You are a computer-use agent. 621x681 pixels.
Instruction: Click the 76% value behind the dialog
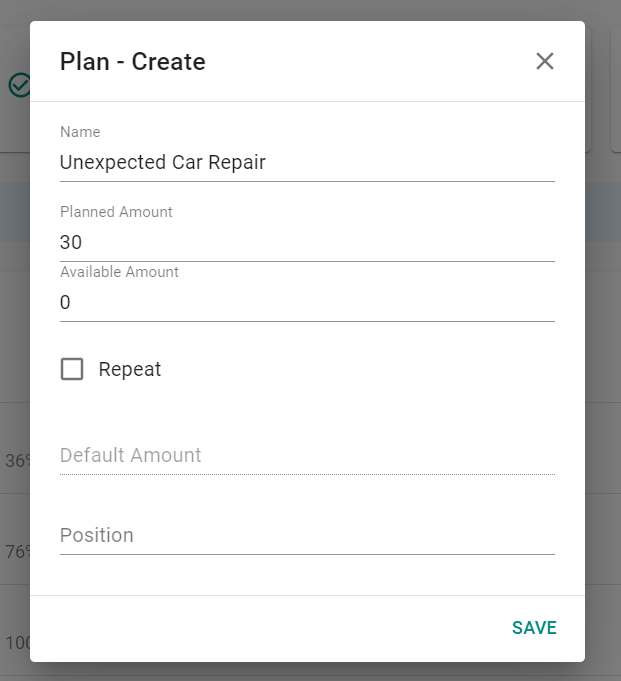17,552
